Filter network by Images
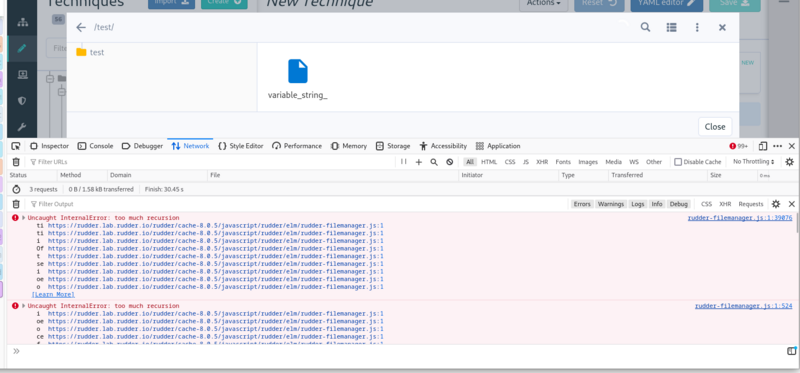Image resolution: width=800 pixels, height=373 pixels. click(588, 162)
